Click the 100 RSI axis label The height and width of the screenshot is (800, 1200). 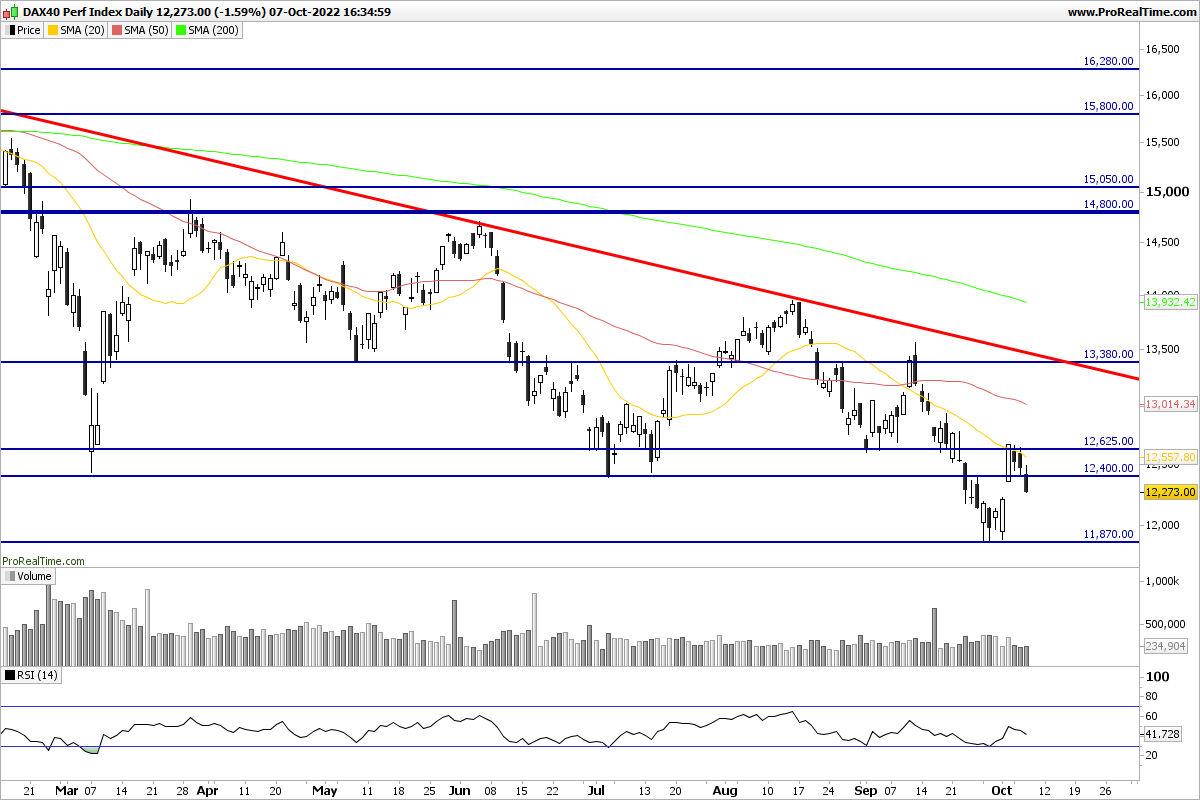tap(1158, 677)
